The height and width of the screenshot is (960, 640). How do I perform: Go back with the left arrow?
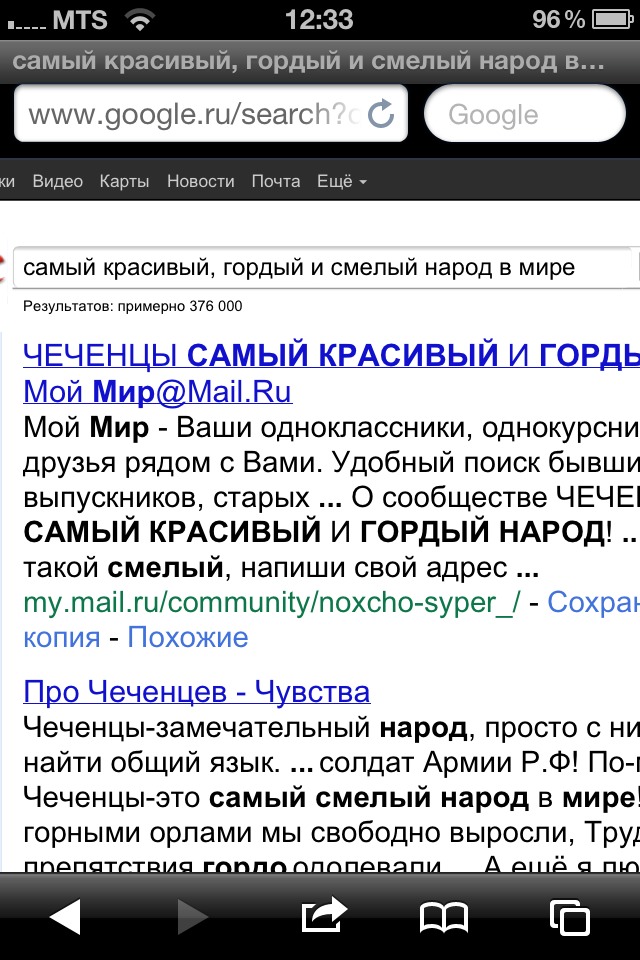64,917
